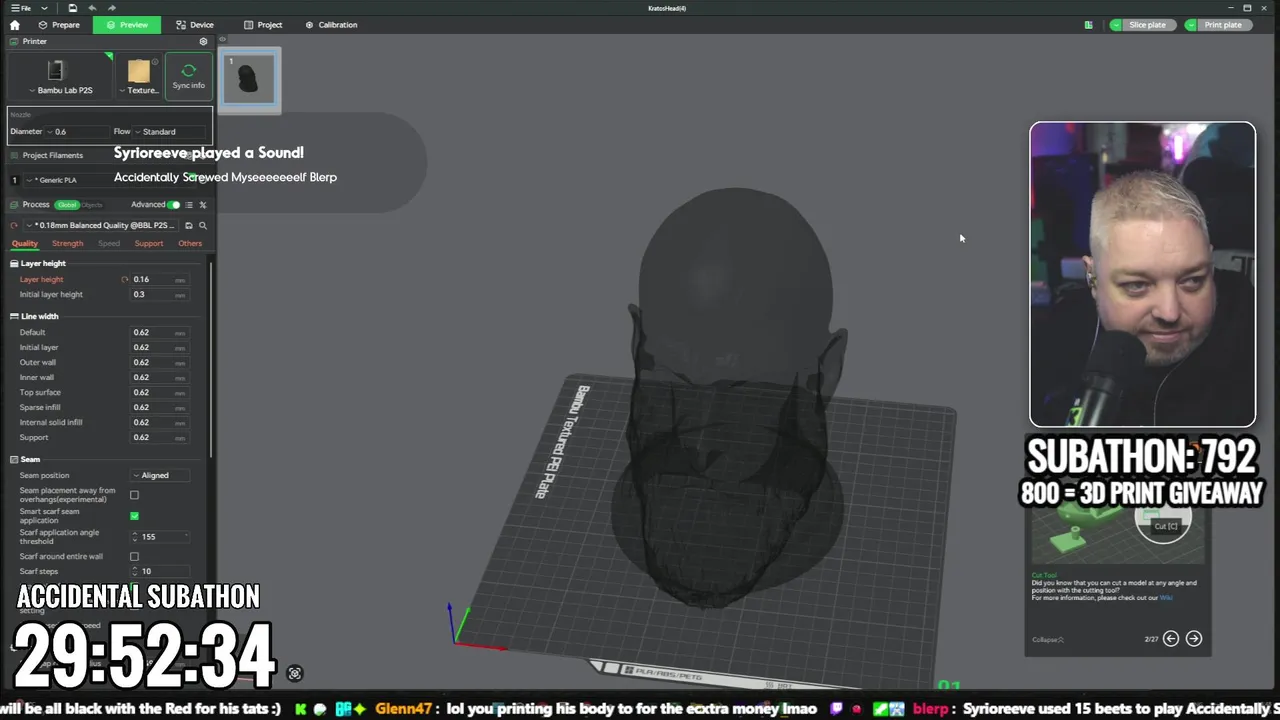Image resolution: width=1280 pixels, height=720 pixels.
Task: Open printer settings gear in Printer header
Action: (x=203, y=42)
